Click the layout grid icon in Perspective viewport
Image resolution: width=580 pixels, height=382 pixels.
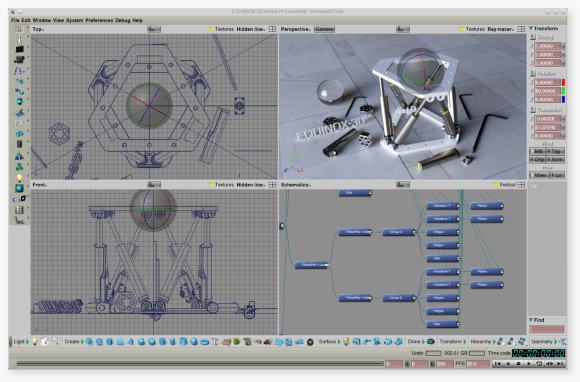pyautogui.click(x=521, y=29)
